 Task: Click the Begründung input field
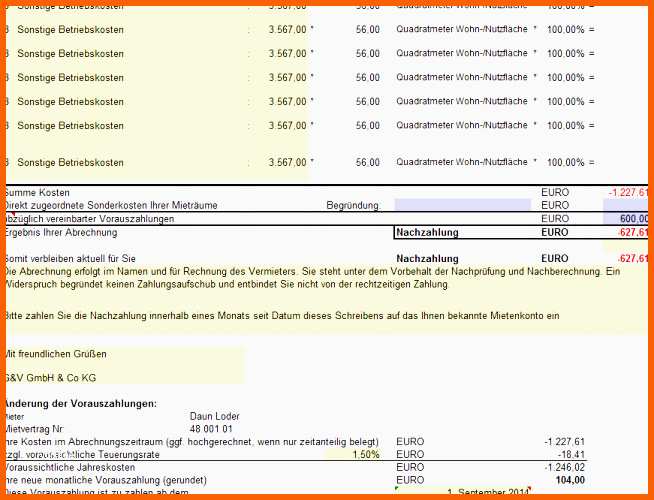pos(463,205)
